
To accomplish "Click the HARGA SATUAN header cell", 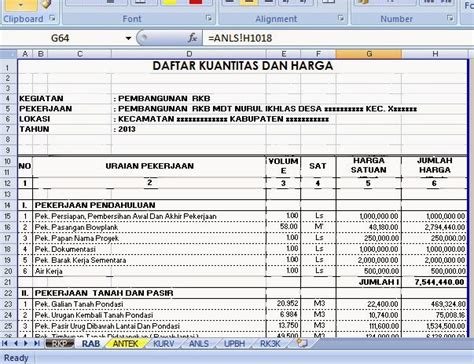I will point(369,166).
